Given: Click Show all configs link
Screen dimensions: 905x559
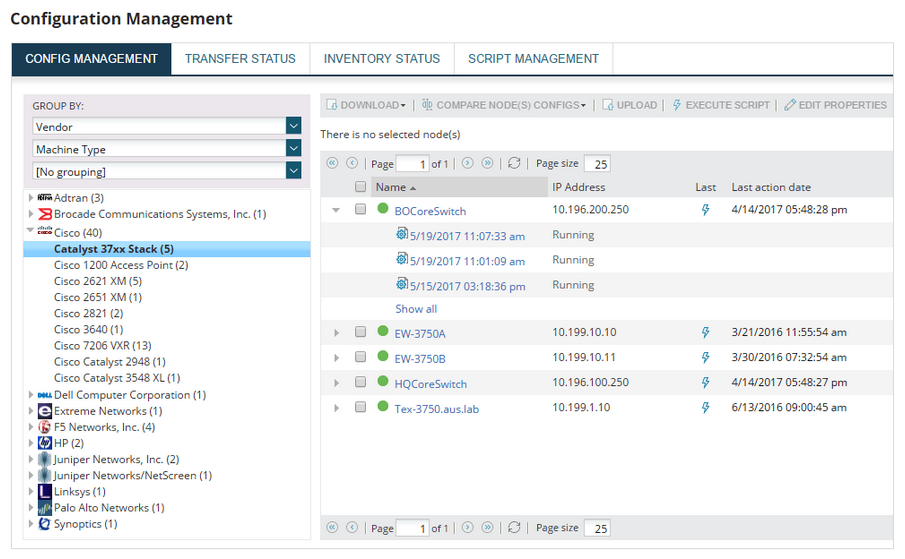Looking at the screenshot, I should 416,309.
